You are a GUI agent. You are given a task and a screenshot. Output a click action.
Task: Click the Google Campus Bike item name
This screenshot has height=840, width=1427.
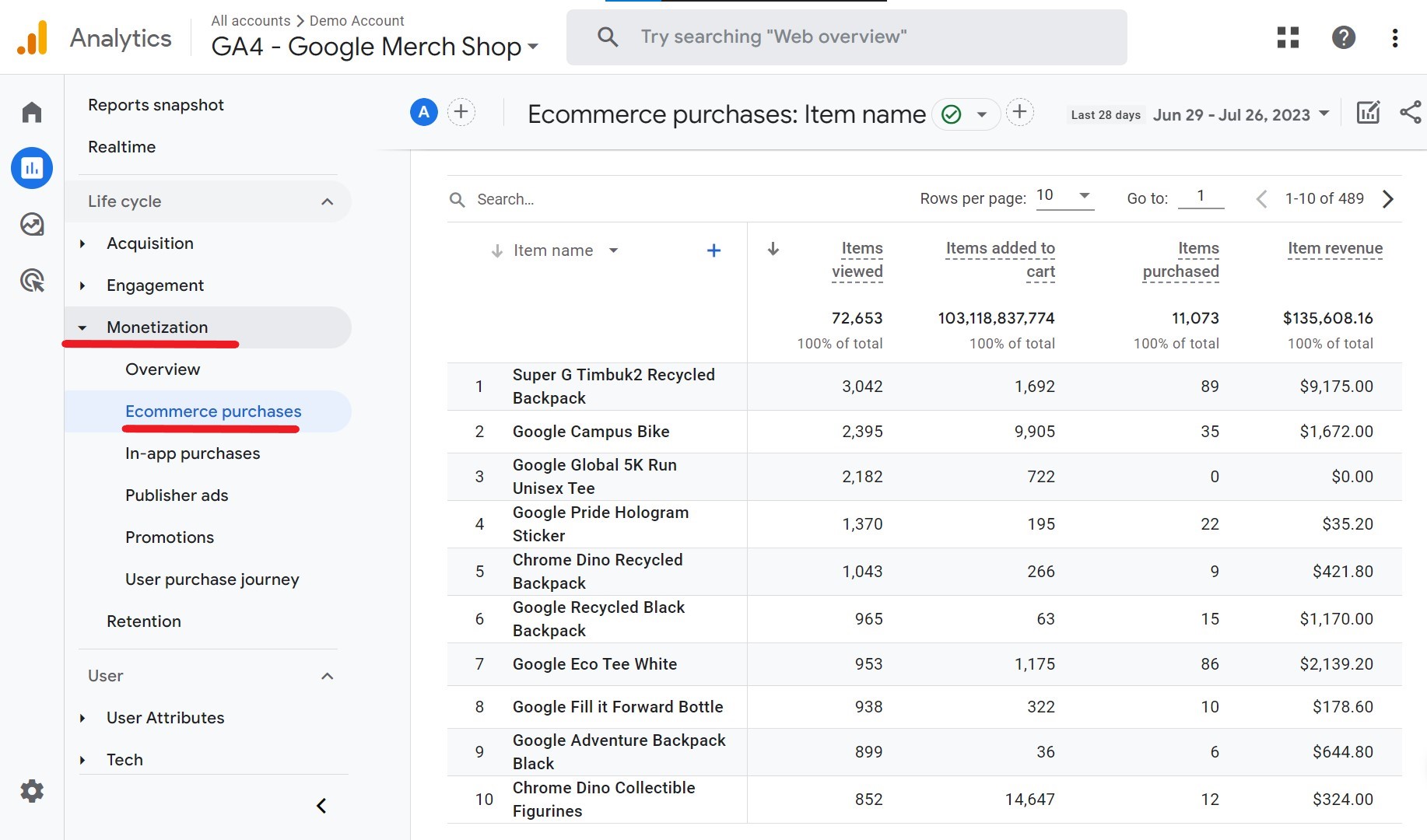591,432
